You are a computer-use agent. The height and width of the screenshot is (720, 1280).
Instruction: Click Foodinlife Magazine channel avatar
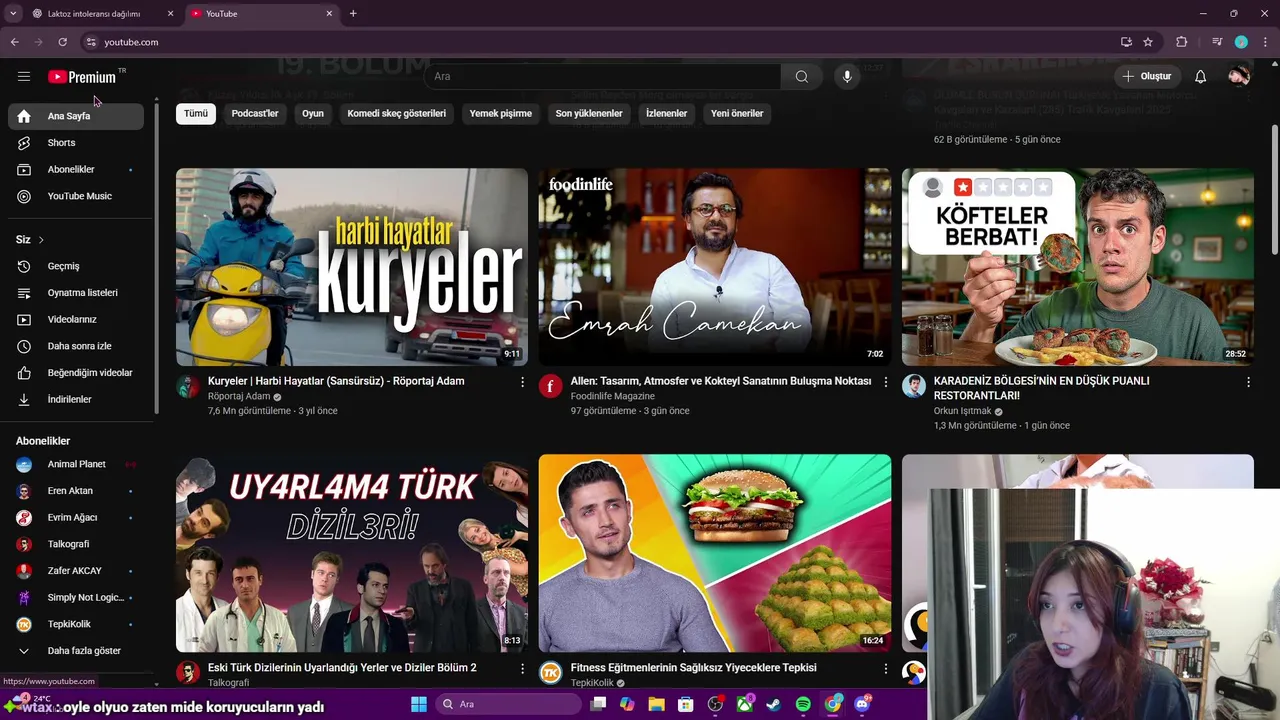[551, 386]
